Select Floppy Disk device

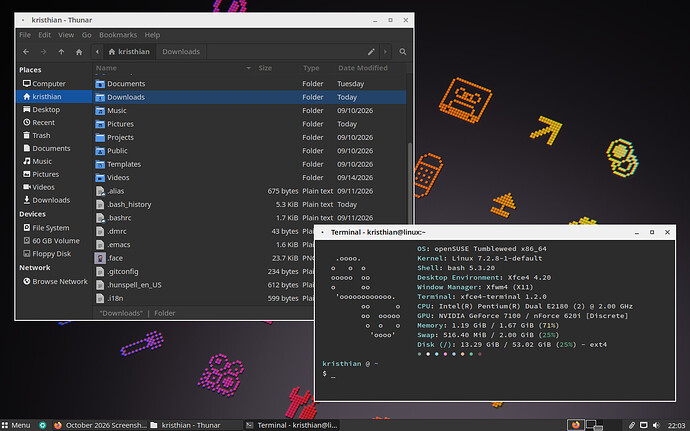click(54, 254)
